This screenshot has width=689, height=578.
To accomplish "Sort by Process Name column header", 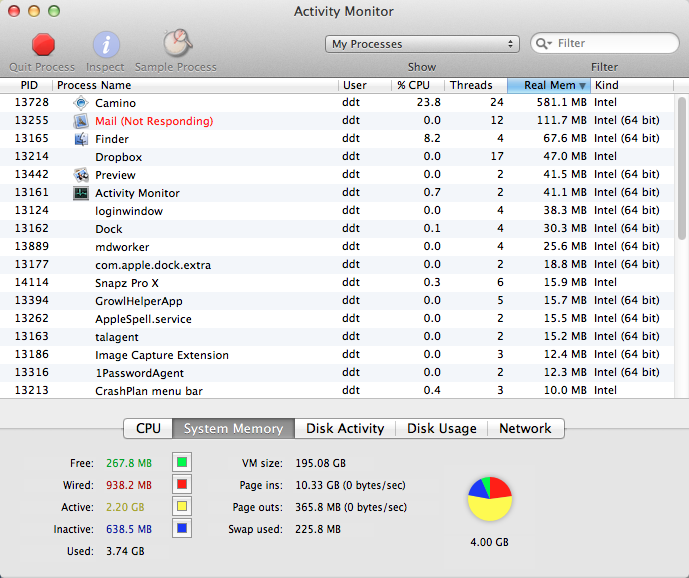I will pos(195,85).
